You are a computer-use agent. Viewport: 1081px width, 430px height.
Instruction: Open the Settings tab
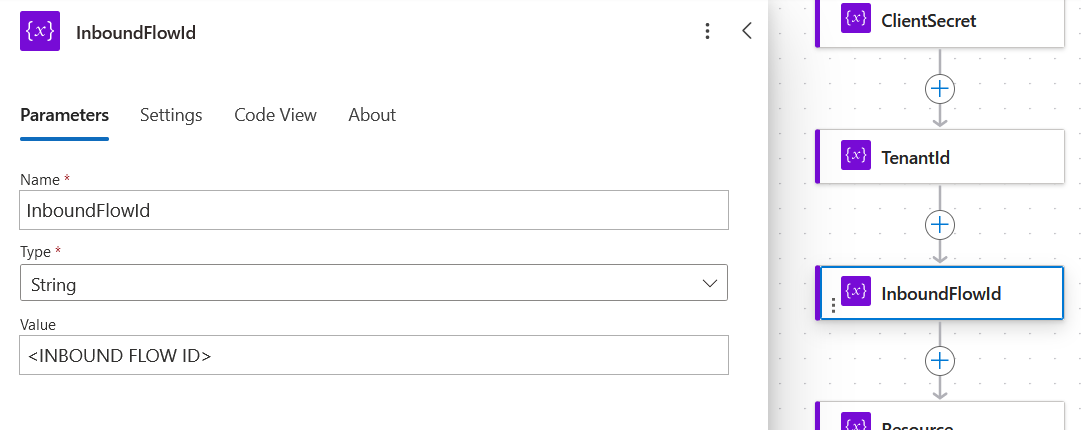point(171,115)
